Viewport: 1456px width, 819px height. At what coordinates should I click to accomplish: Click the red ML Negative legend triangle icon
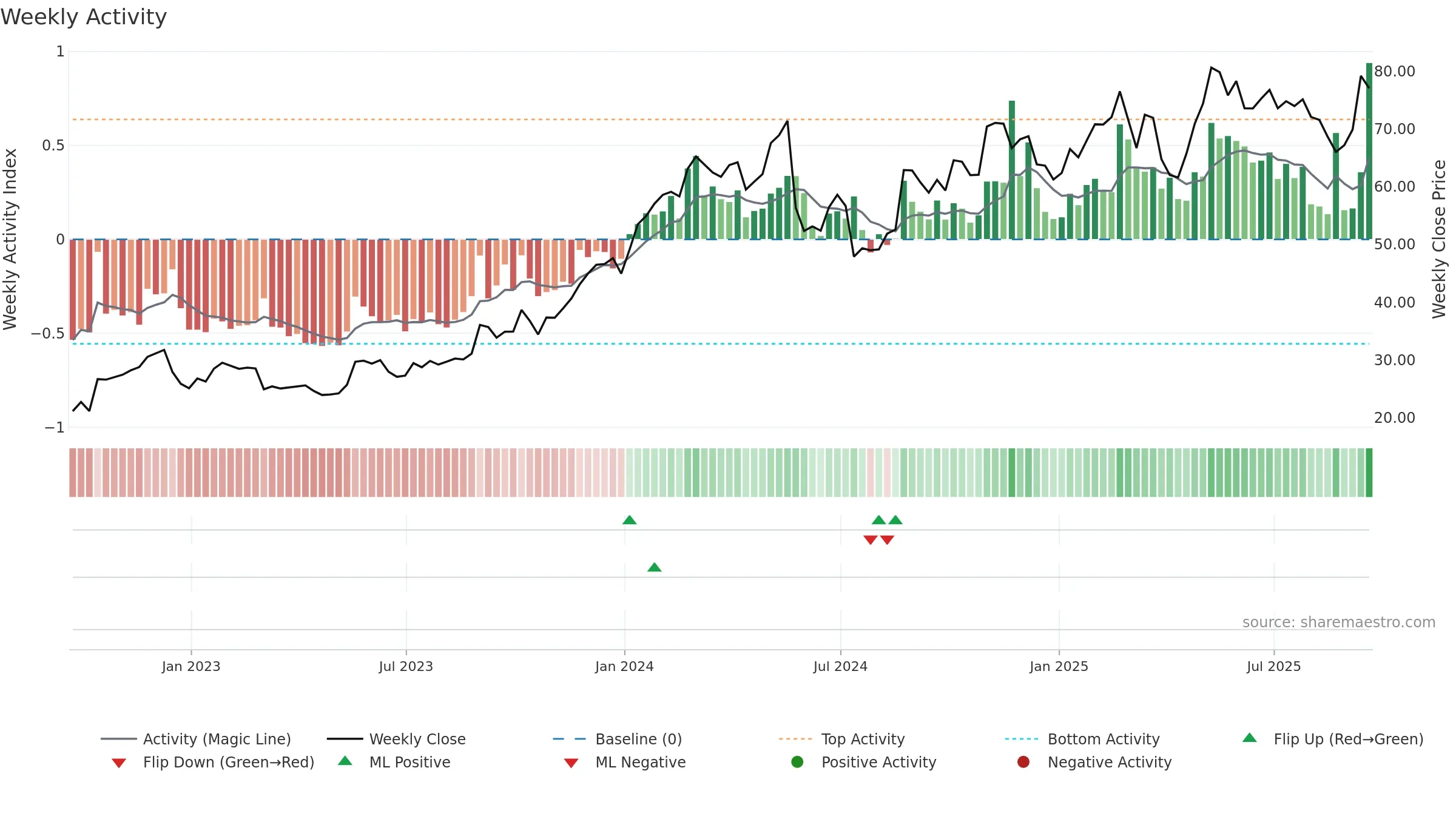[x=571, y=763]
